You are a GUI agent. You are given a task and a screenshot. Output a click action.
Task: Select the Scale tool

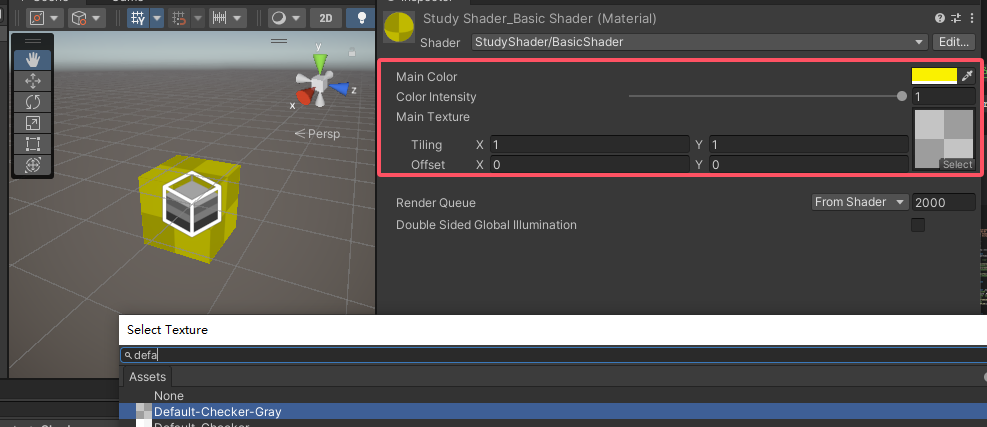(32, 122)
